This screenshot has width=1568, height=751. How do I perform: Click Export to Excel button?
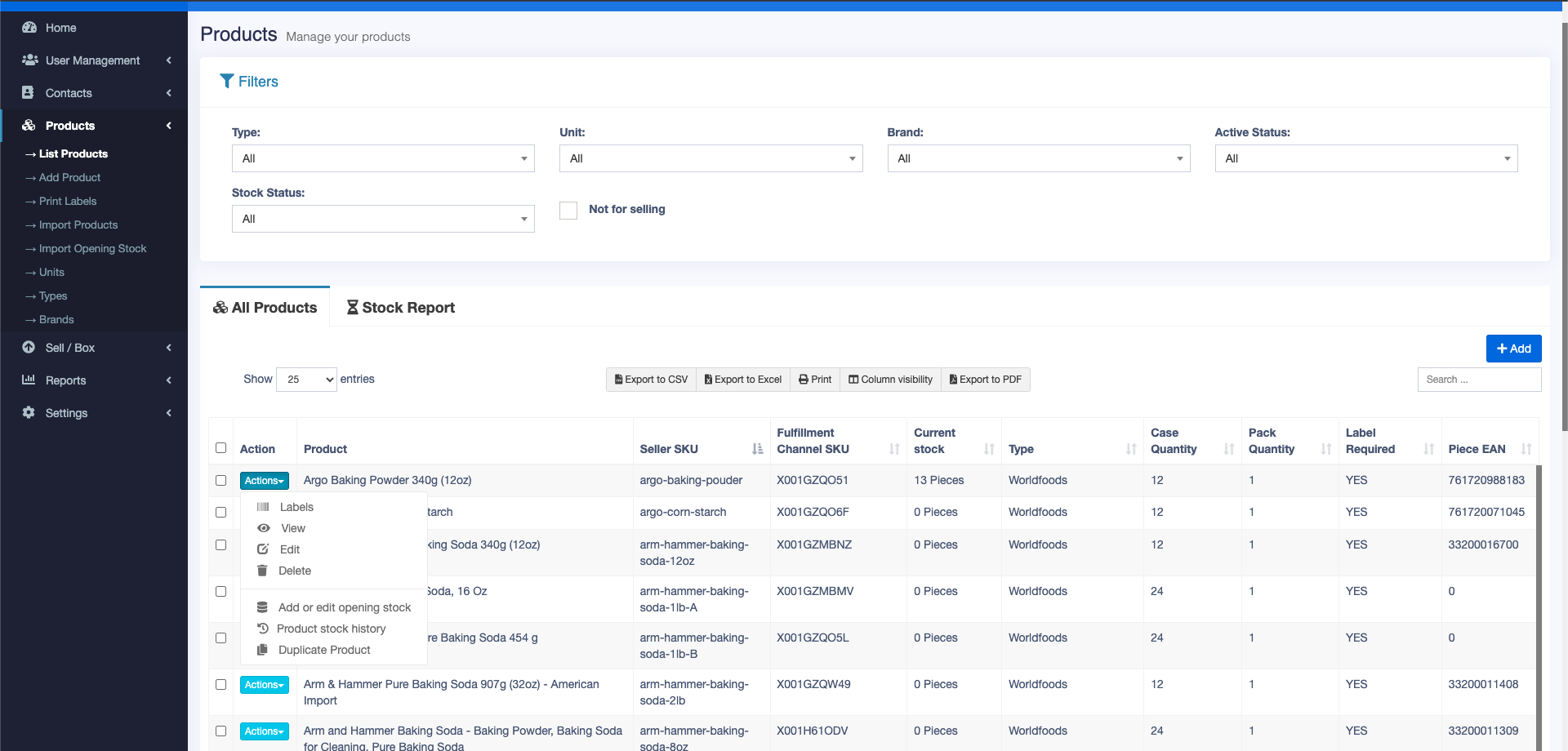click(743, 380)
